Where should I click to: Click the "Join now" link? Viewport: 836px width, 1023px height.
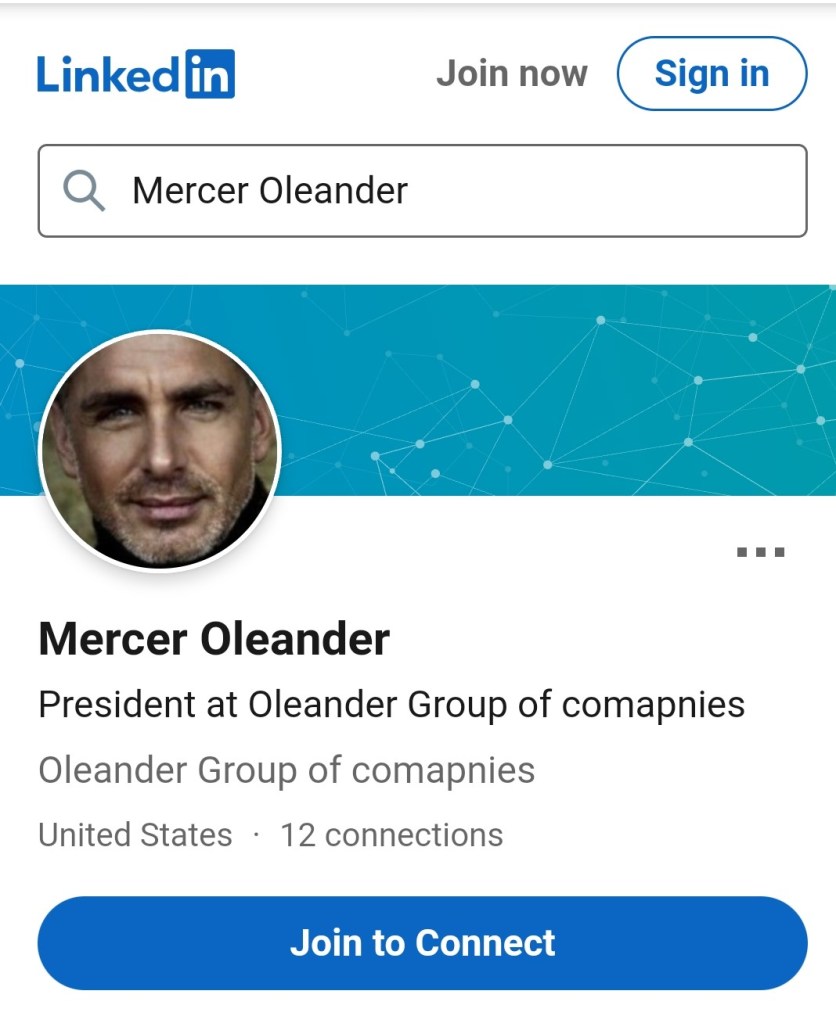click(x=511, y=74)
